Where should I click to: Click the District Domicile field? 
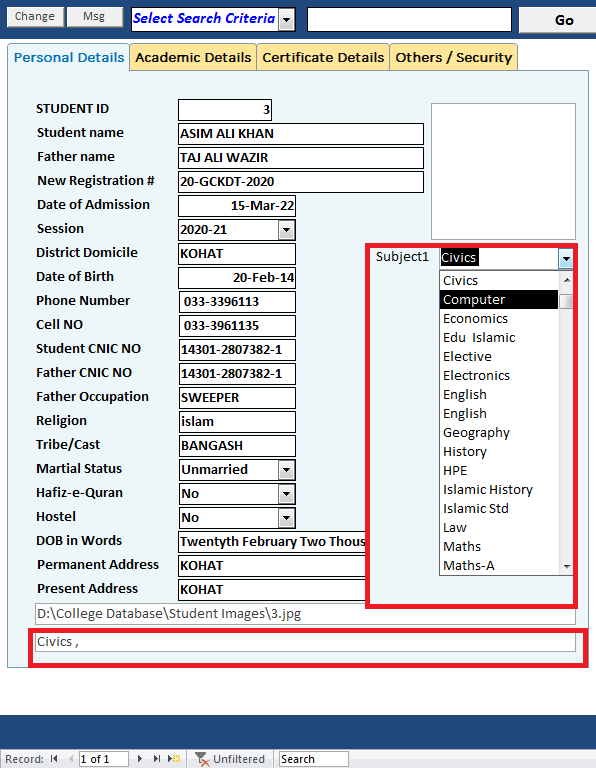coord(237,254)
